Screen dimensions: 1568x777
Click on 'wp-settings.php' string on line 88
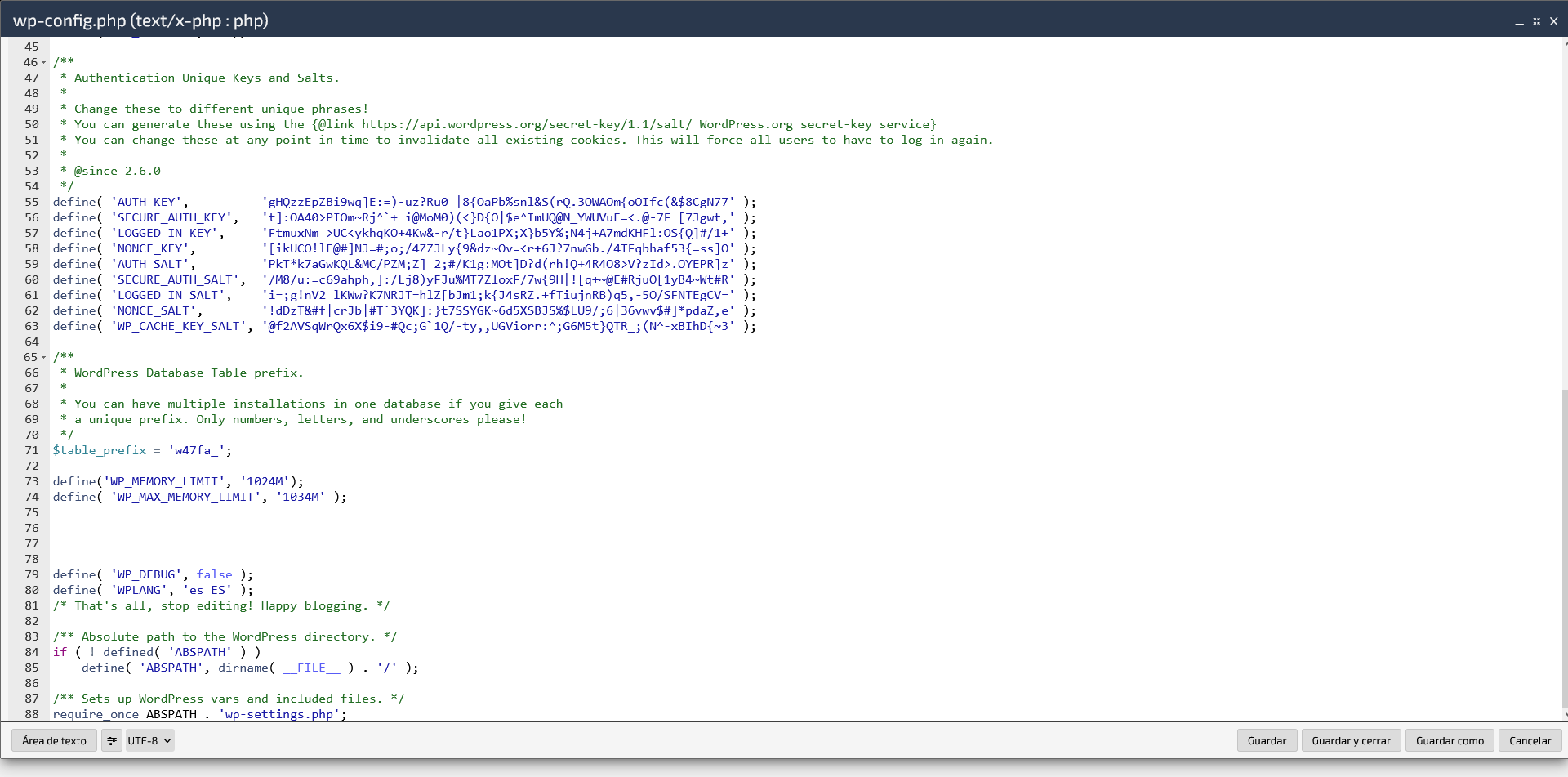279,715
